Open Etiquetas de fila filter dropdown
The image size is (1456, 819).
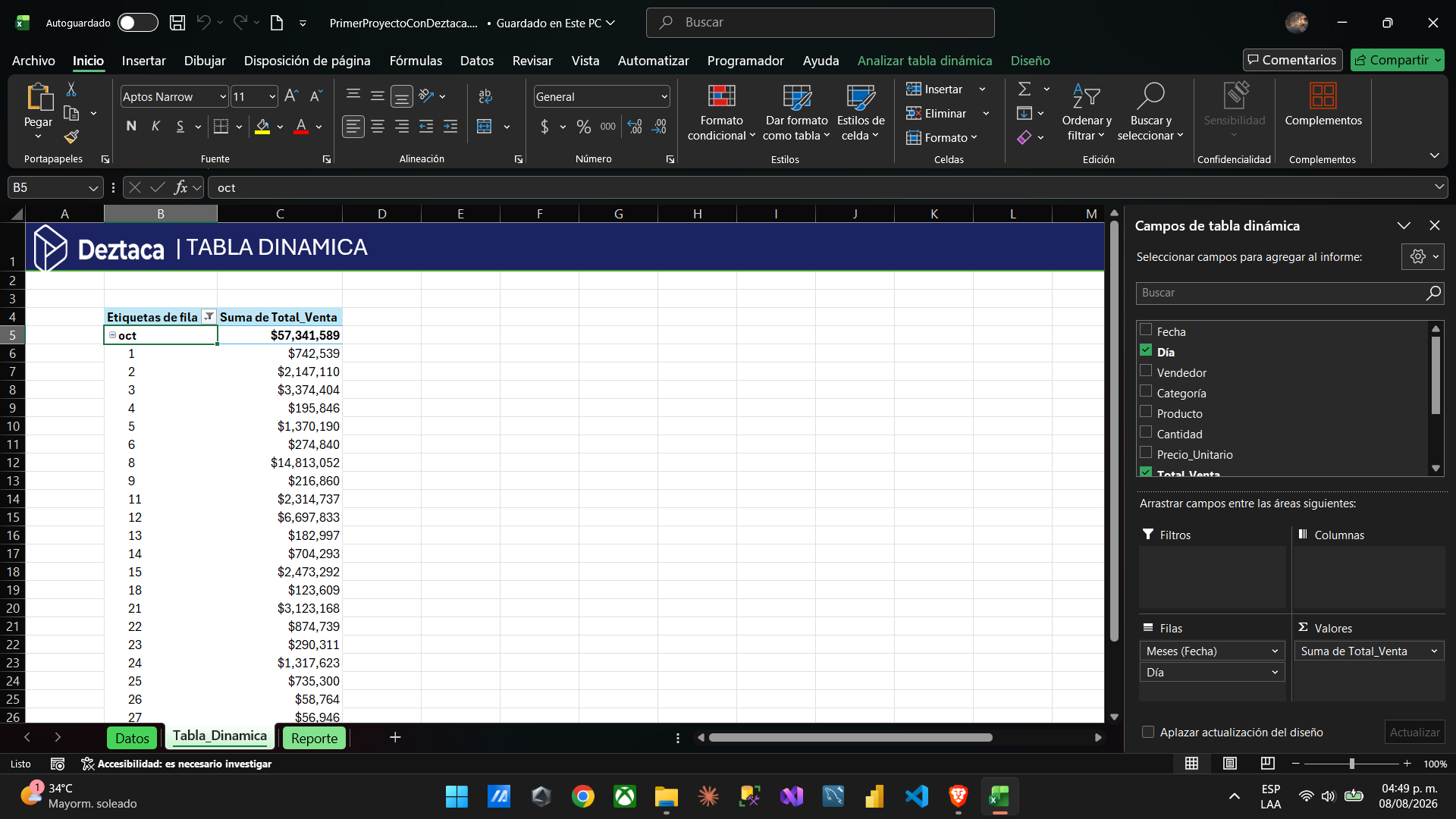coord(209,317)
